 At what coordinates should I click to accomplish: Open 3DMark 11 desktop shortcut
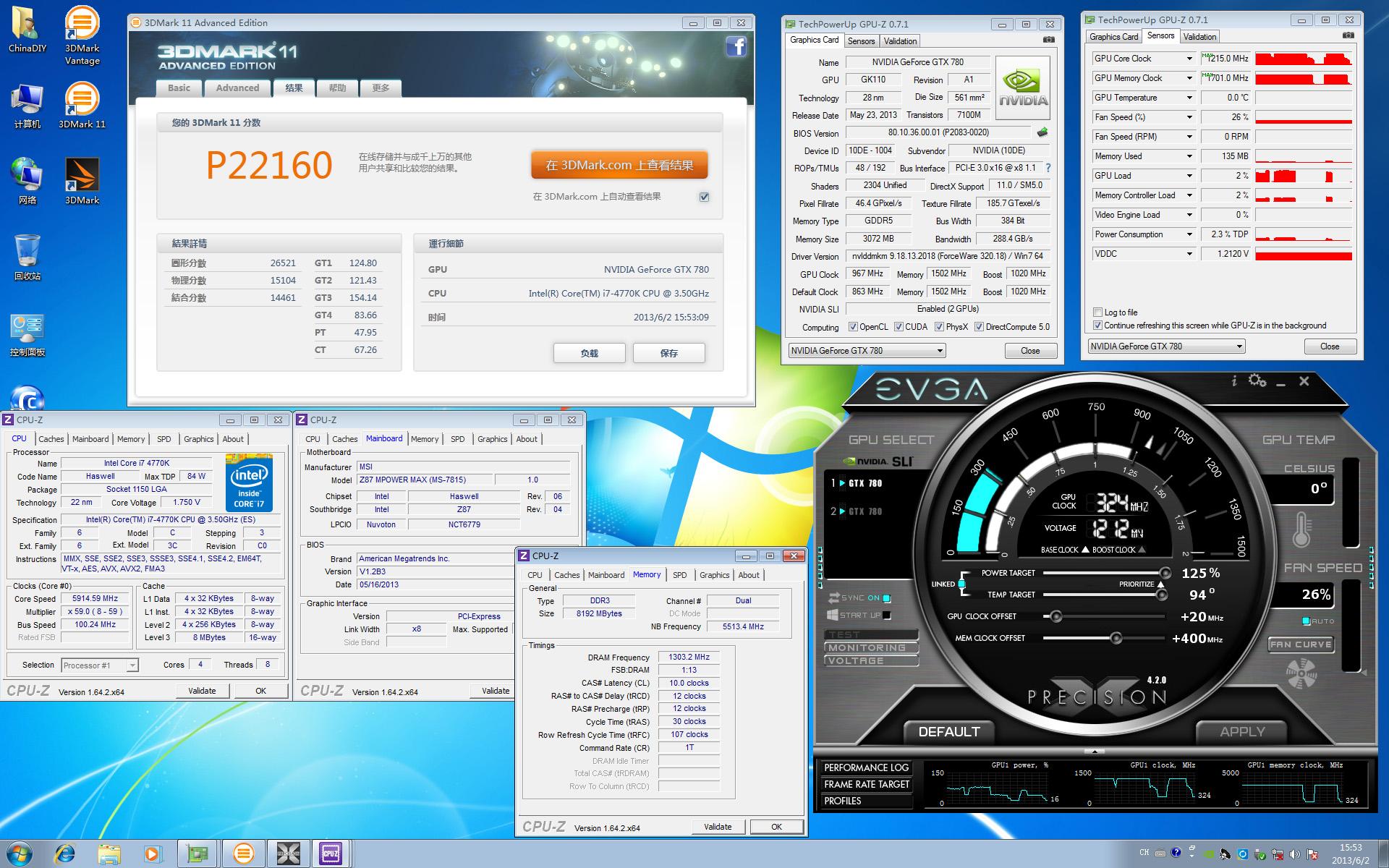click(82, 106)
